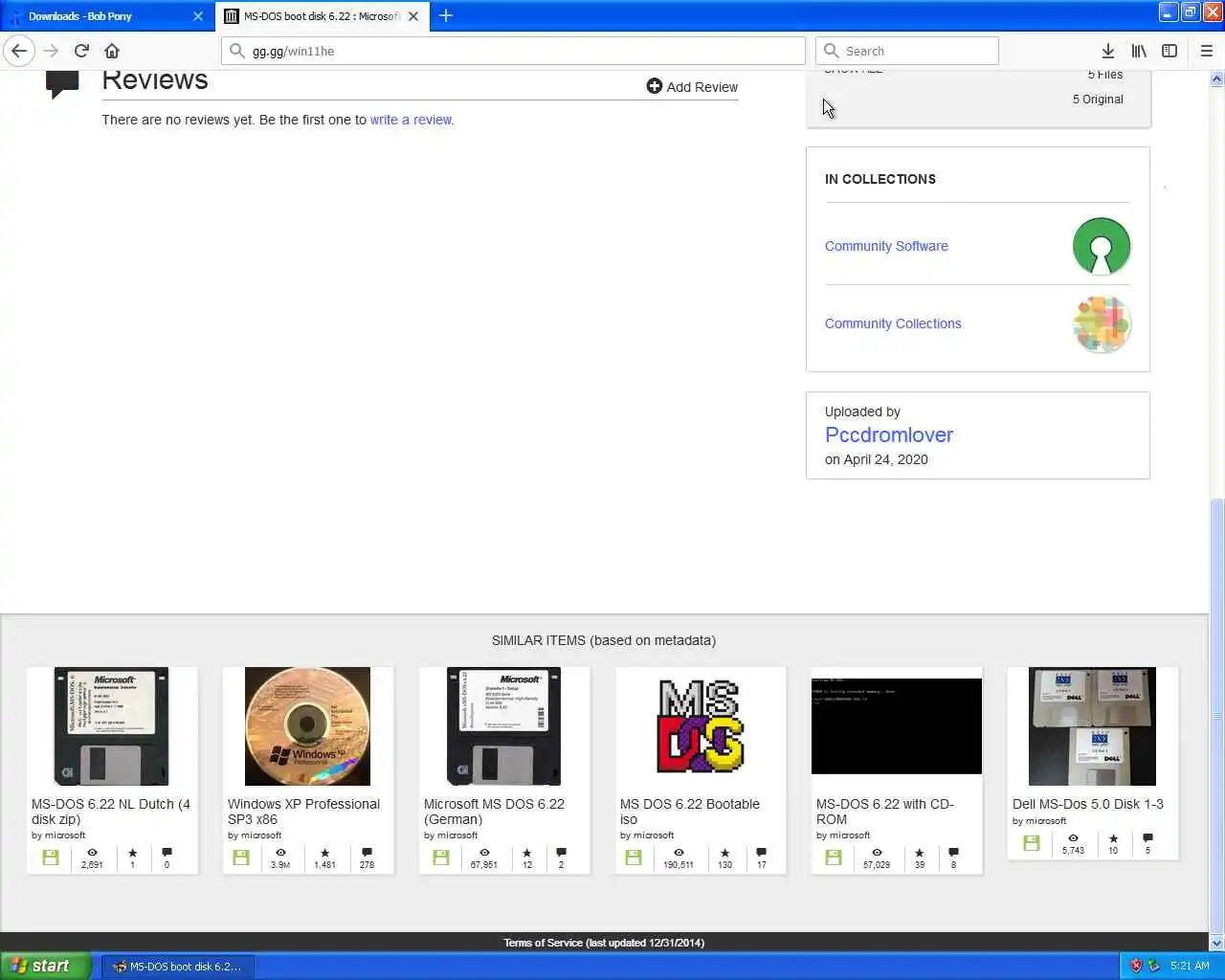1225x980 pixels.
Task: Click the system tray clock 5:21 AM
Action: [1190, 967]
